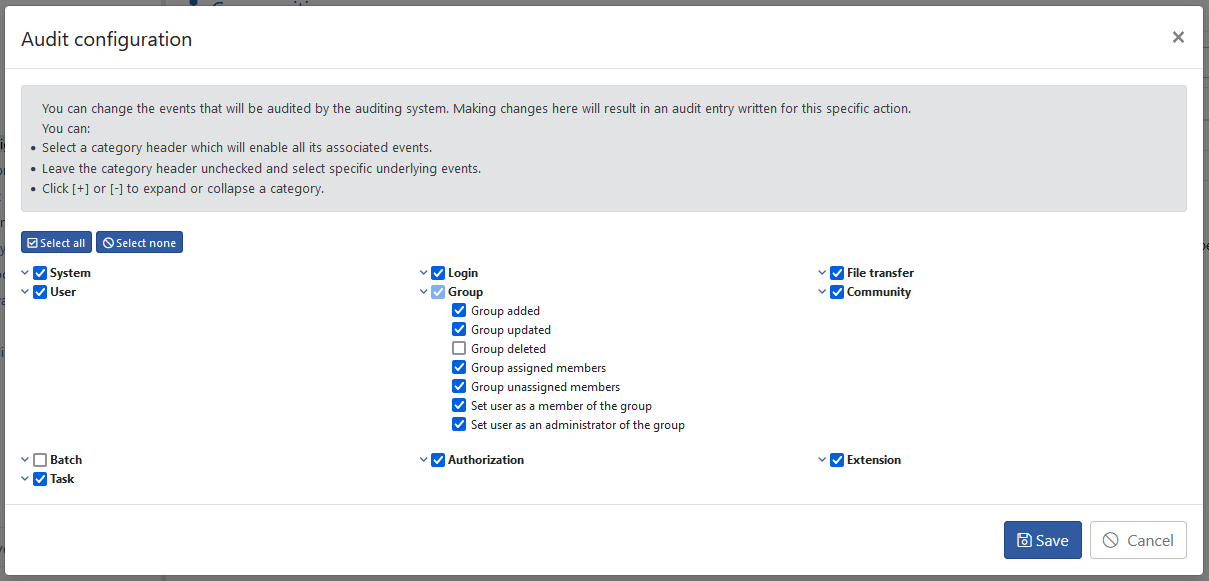
Task: Enable the Batch category checkbox
Action: pos(40,460)
